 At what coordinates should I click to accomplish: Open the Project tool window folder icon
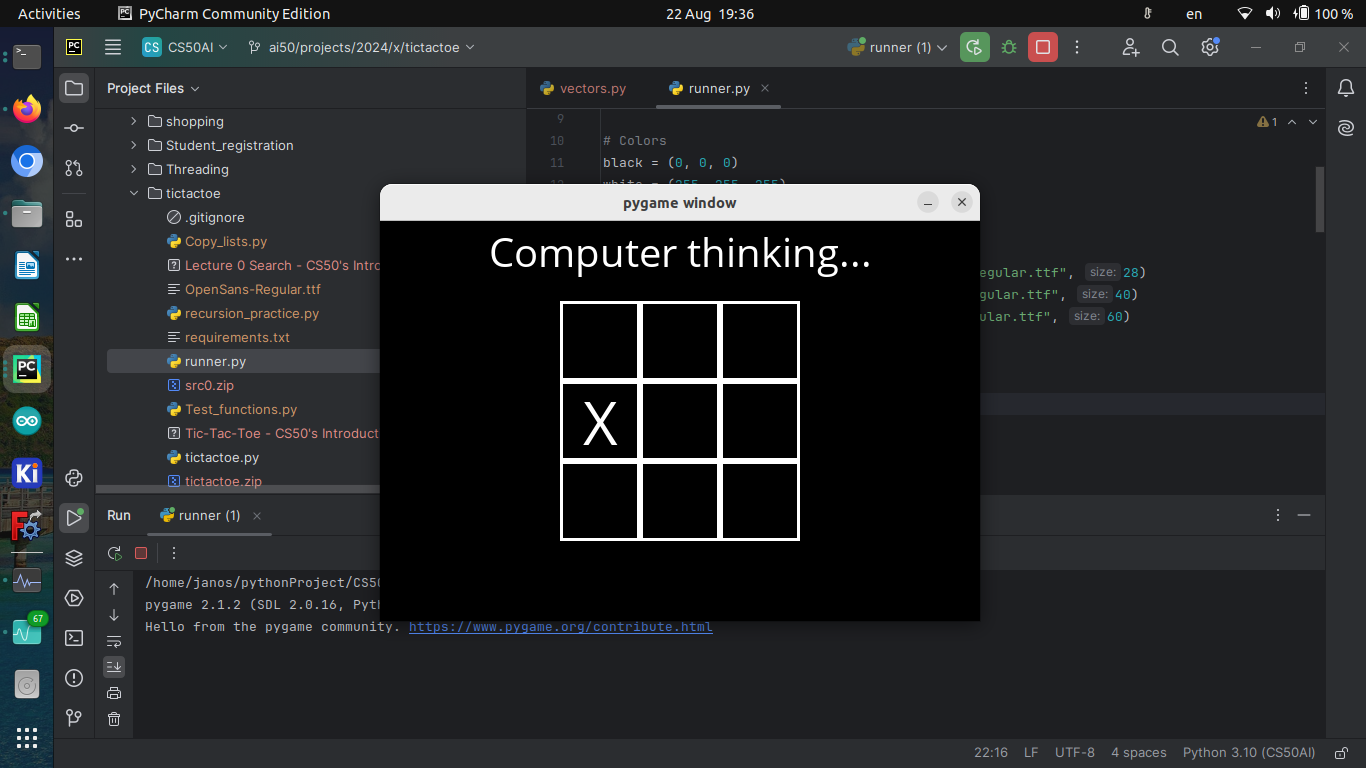[74, 88]
